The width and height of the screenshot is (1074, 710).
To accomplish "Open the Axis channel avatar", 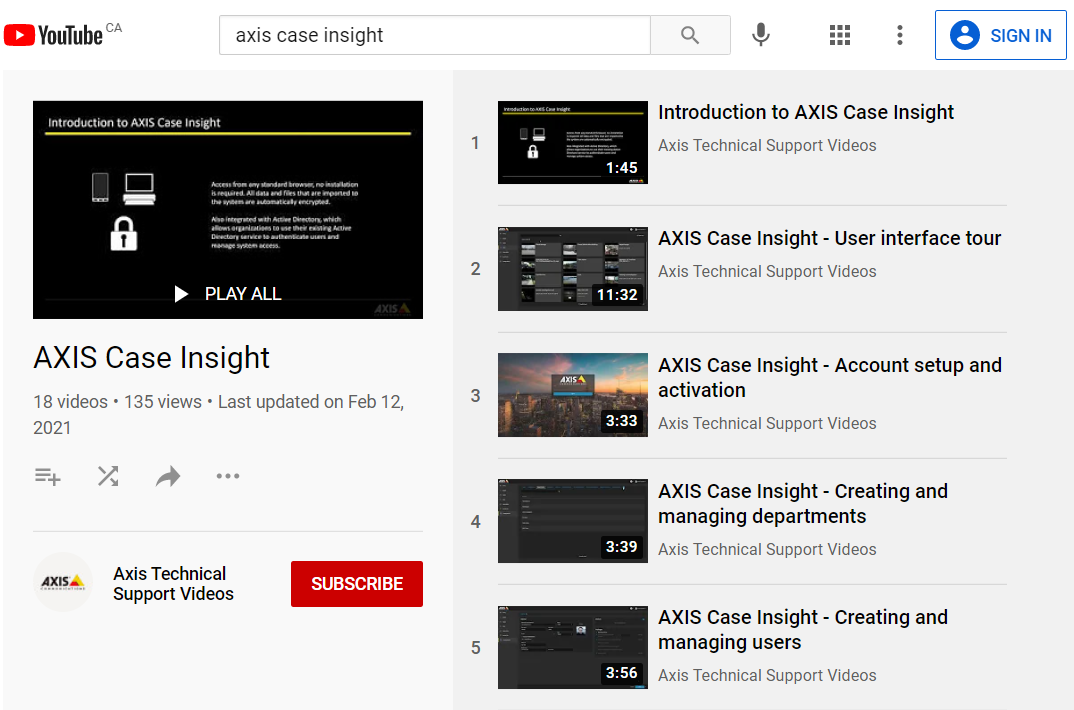I will click(x=62, y=582).
